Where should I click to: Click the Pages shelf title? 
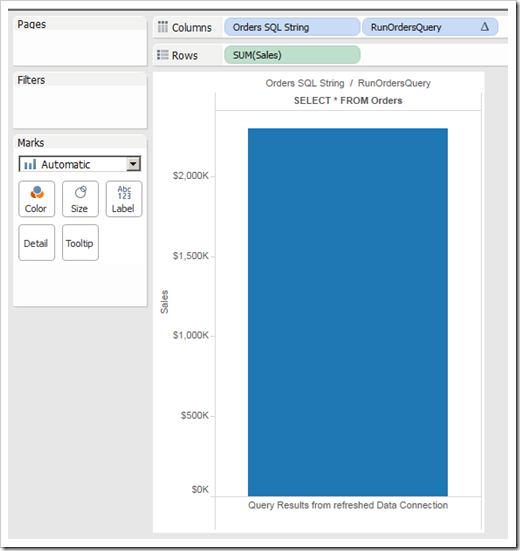coord(32,24)
